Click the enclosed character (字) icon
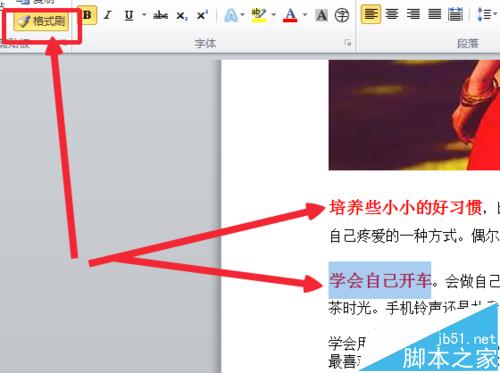Screen dimensions: 500x373 (x=342, y=15)
